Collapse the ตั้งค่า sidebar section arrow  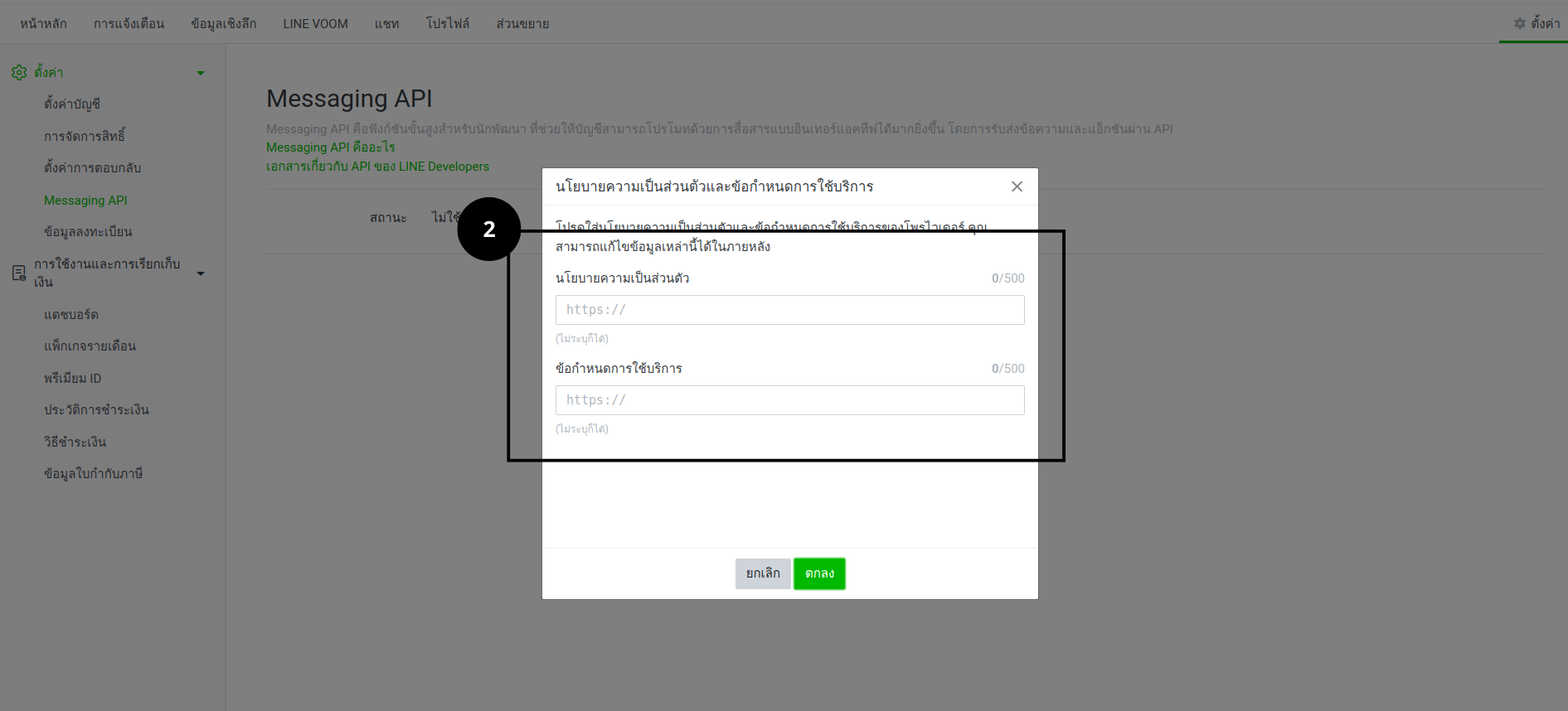[201, 73]
